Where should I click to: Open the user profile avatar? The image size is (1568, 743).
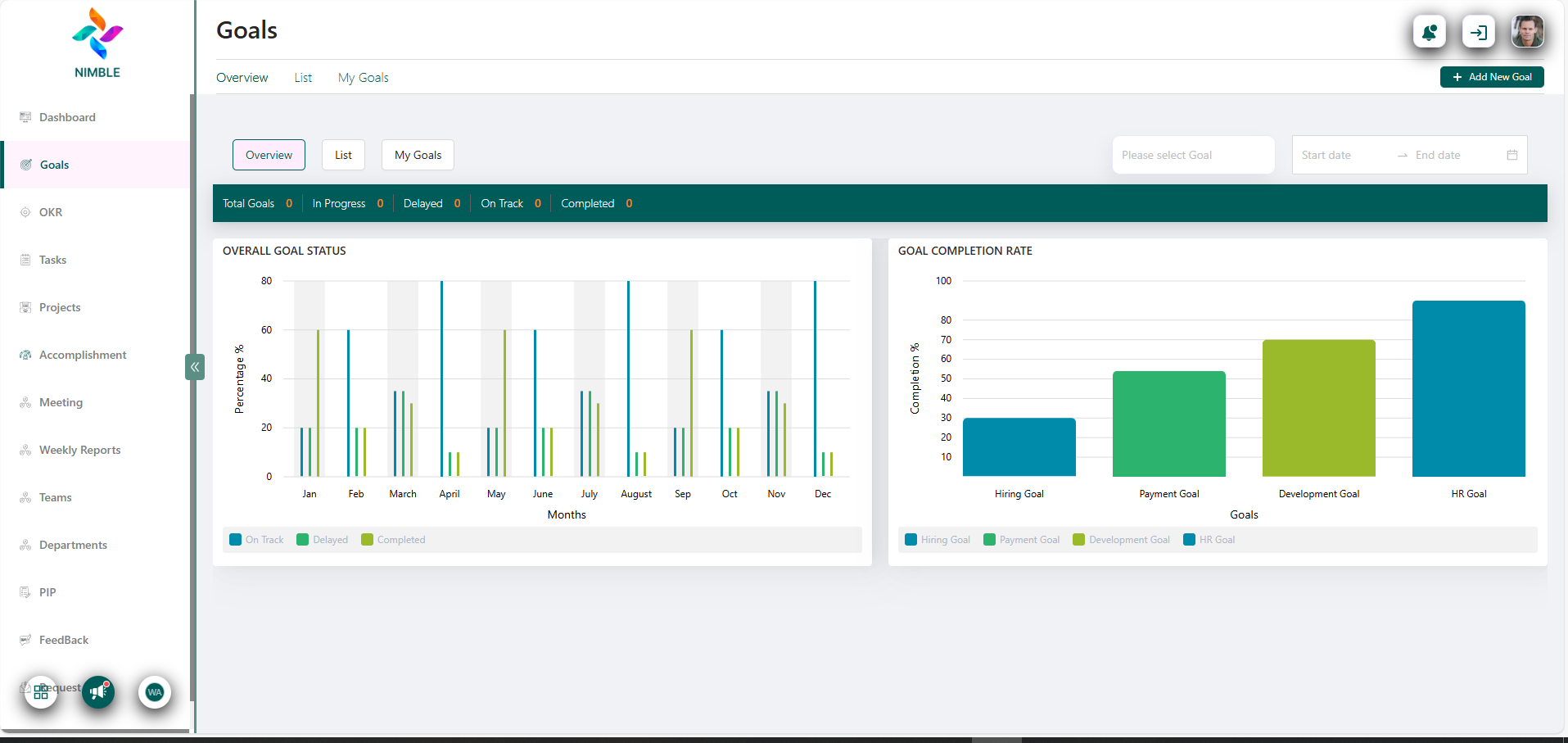point(1527,33)
